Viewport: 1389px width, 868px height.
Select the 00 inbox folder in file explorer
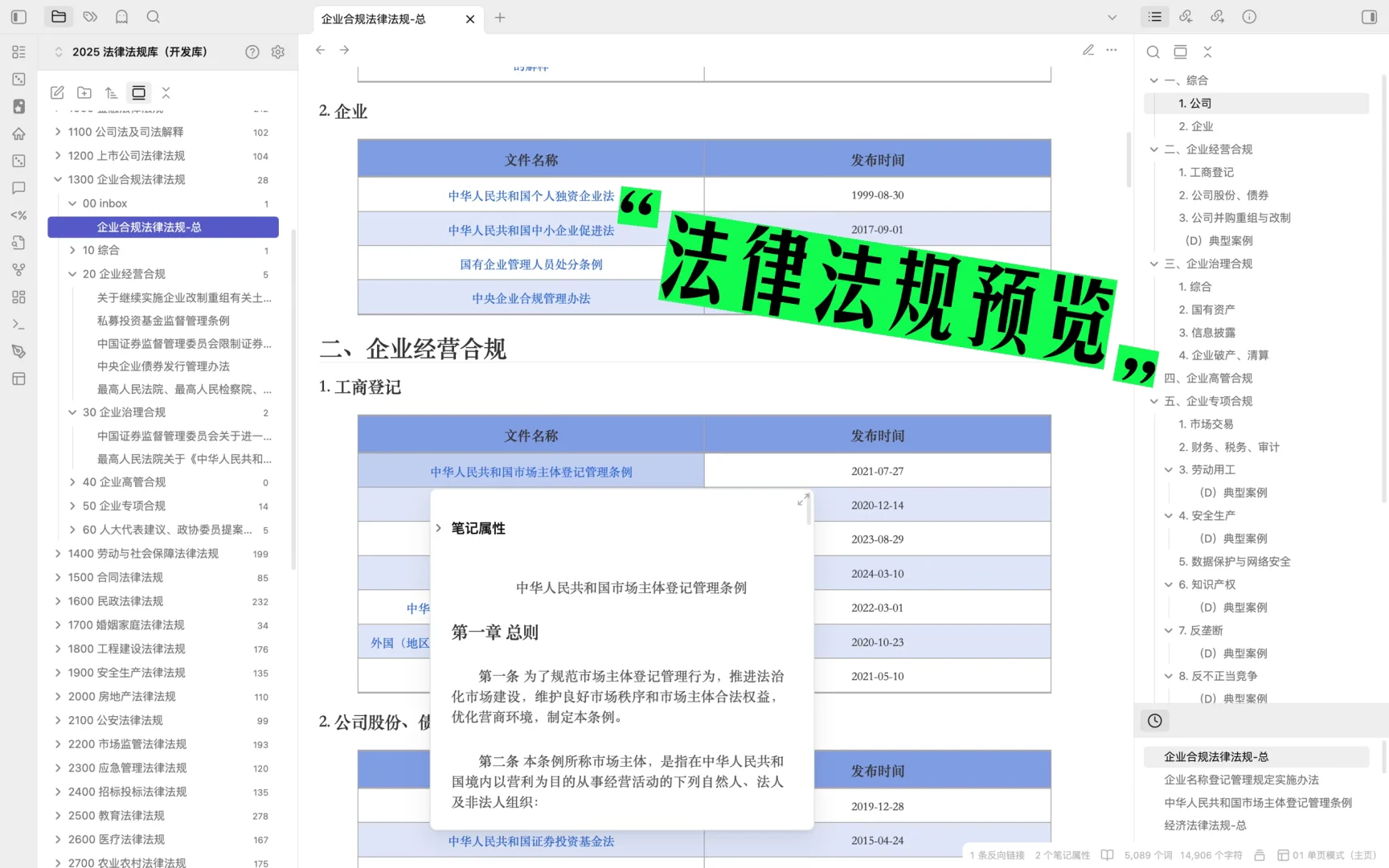[x=104, y=203]
